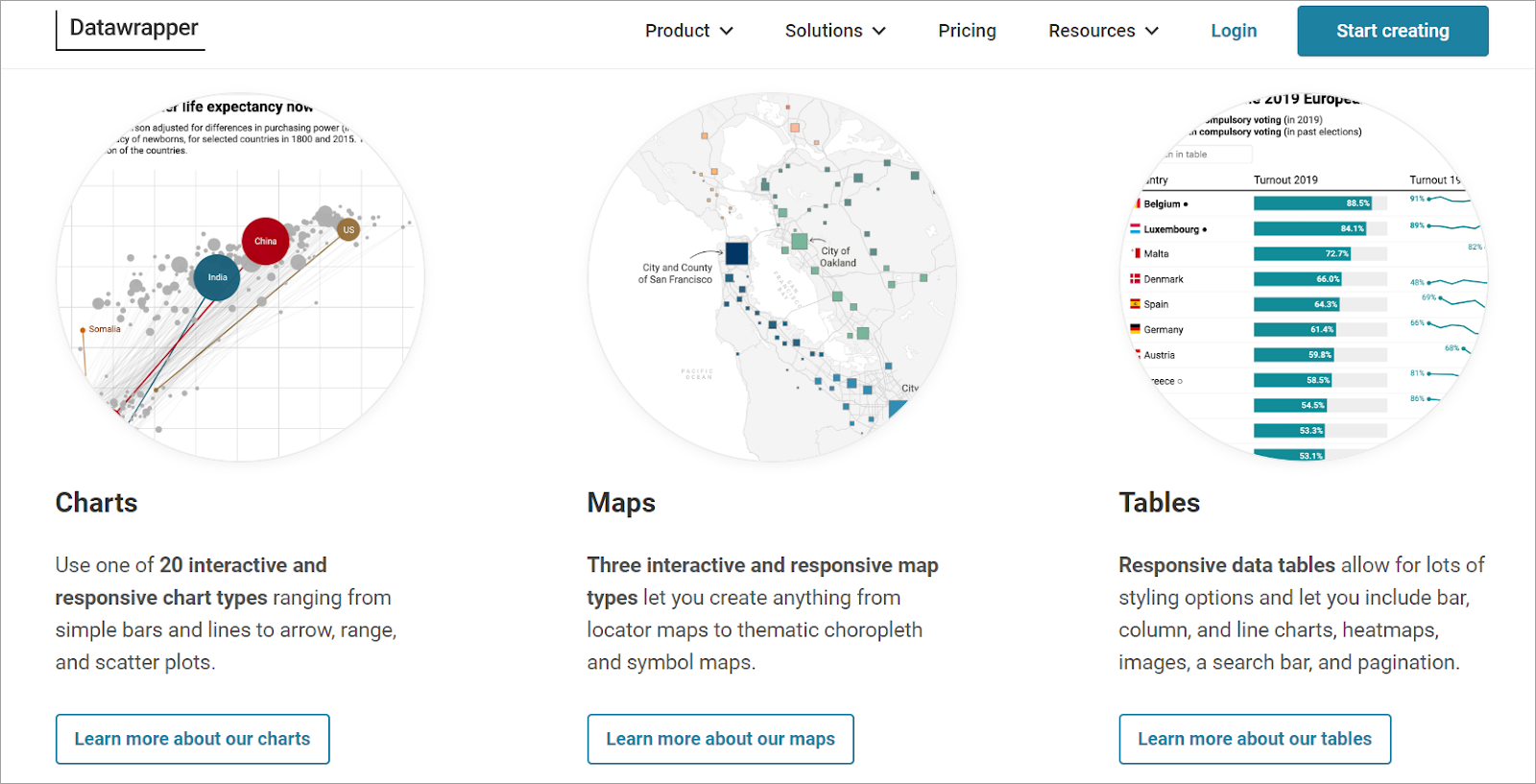Click the Maps heading
This screenshot has width=1536, height=784.
pyautogui.click(x=621, y=503)
